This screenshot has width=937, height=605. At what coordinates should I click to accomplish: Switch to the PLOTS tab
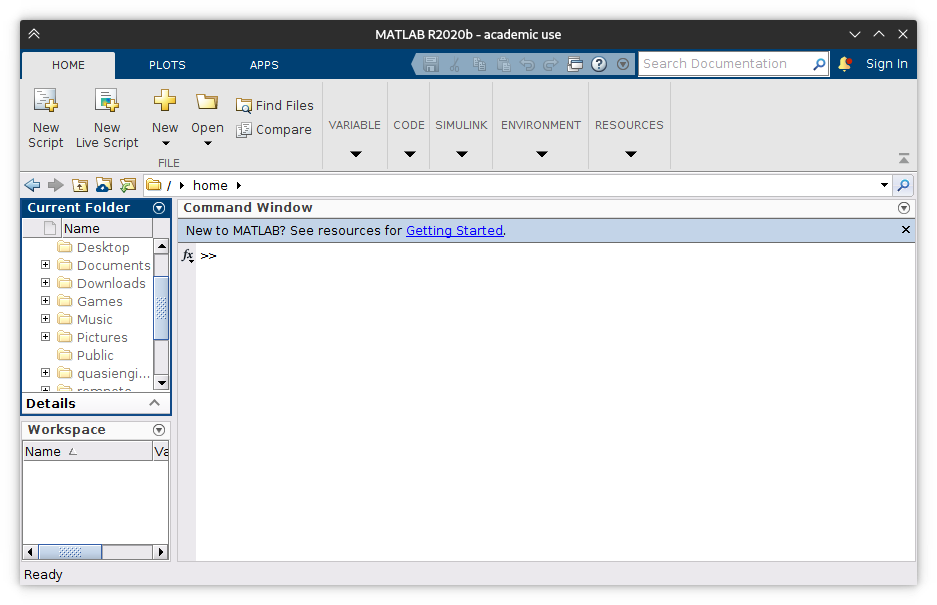(167, 65)
